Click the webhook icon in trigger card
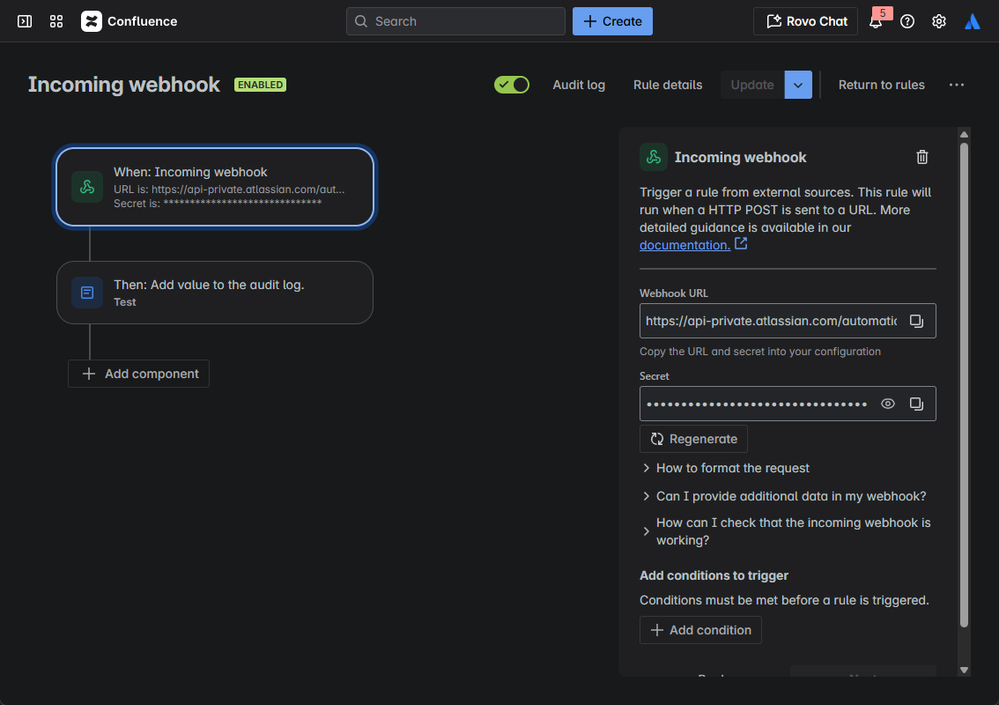This screenshot has height=705, width=999. pos(87,187)
